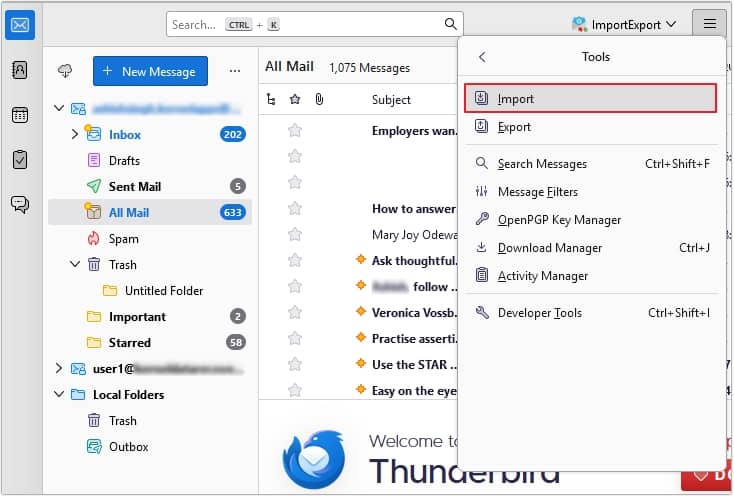Open message "Employers wan..."
Screen dimensions: 734x497
coord(414,131)
